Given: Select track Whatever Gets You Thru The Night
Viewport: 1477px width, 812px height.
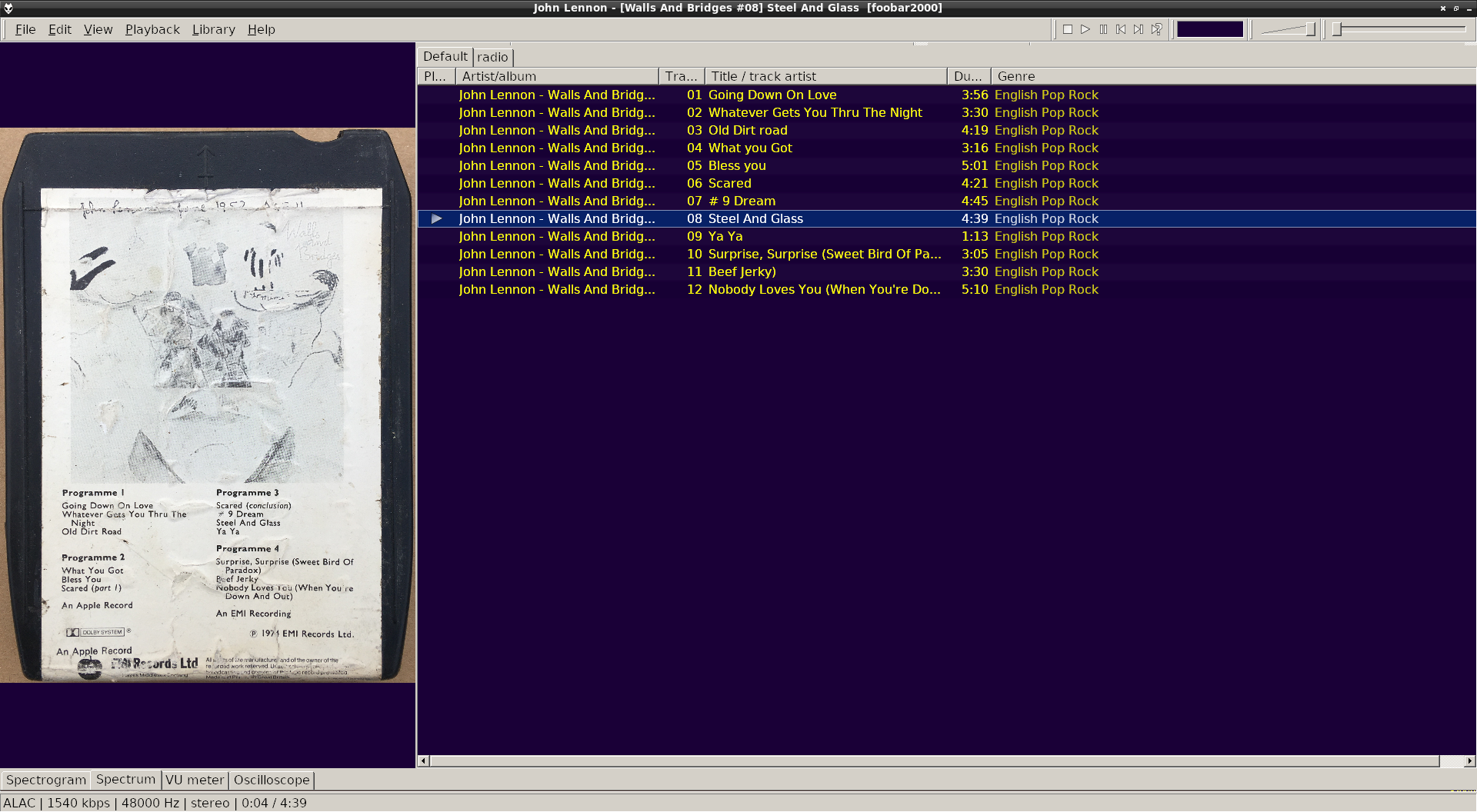Looking at the screenshot, I should (946, 112).
